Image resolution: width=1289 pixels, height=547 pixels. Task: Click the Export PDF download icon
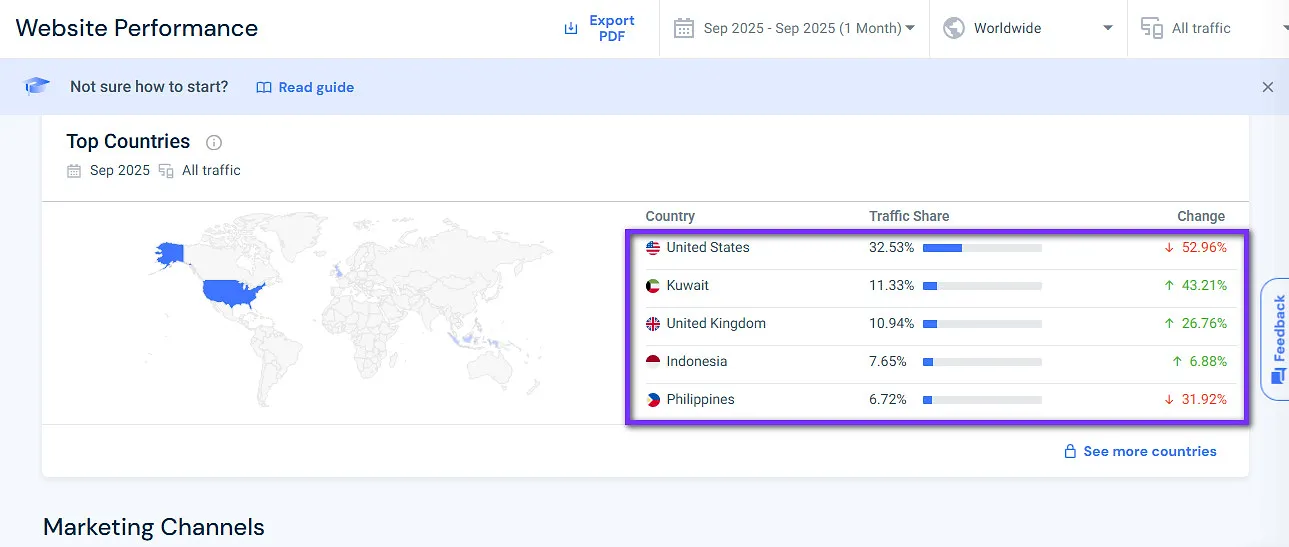[x=571, y=28]
